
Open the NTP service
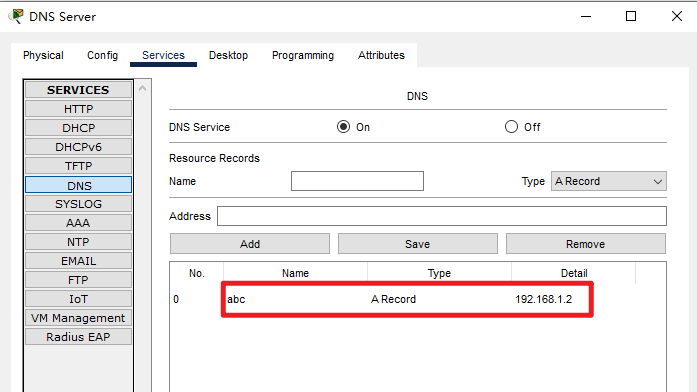(78, 242)
